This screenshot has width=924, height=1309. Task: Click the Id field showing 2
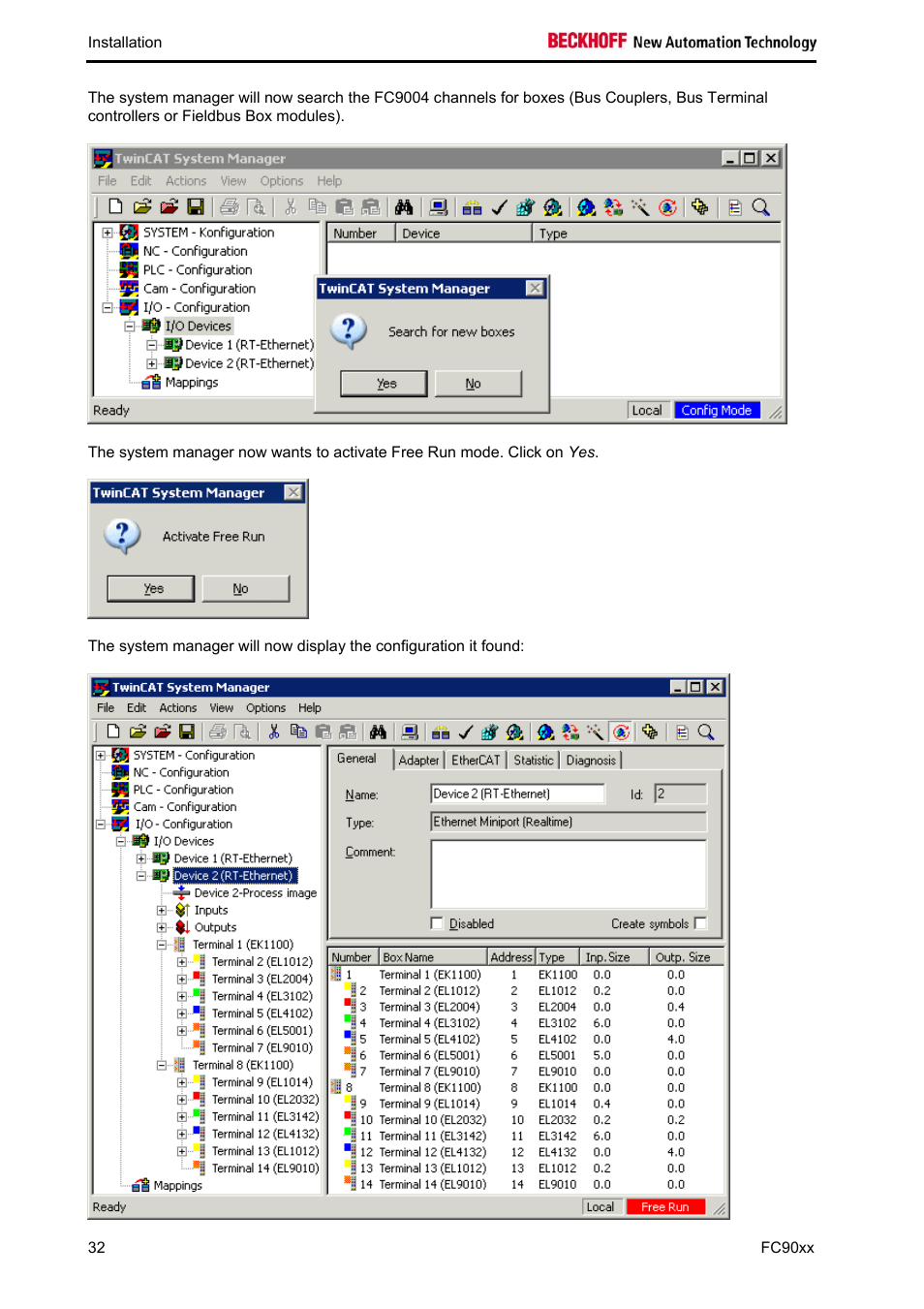(681, 795)
